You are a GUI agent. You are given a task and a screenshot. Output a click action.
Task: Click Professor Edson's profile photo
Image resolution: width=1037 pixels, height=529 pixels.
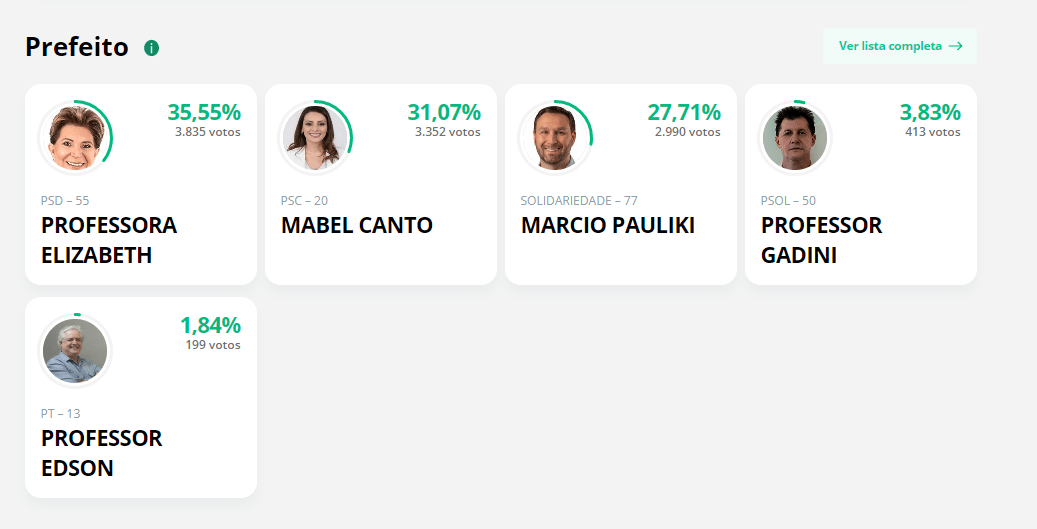click(75, 350)
